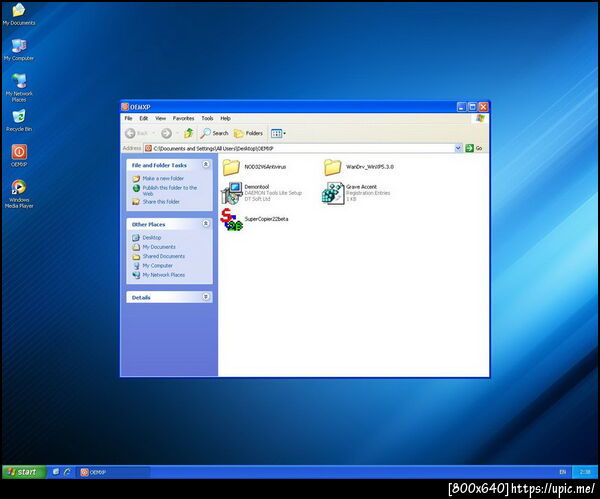The width and height of the screenshot is (600, 499).
Task: Expand the Details panel
Action: (205, 297)
